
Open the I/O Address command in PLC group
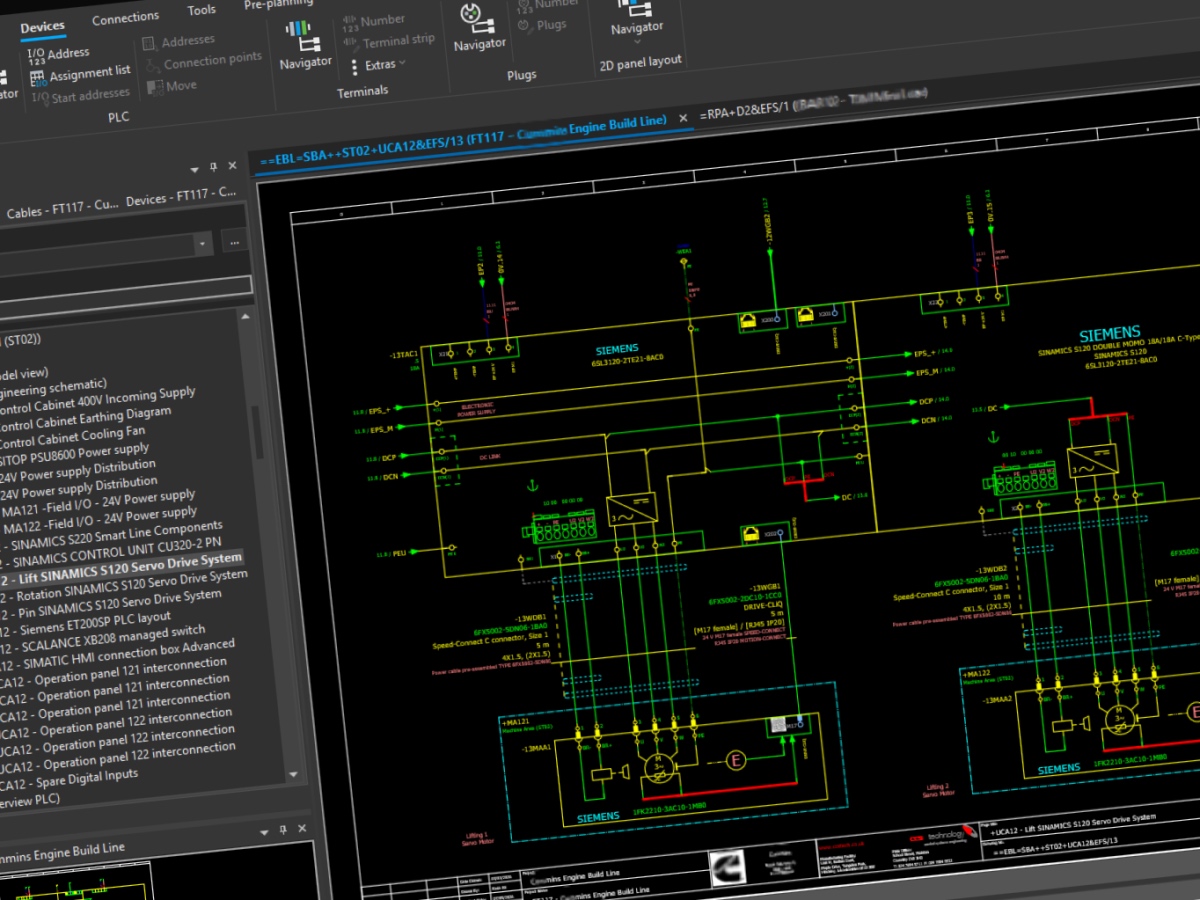[x=58, y=53]
